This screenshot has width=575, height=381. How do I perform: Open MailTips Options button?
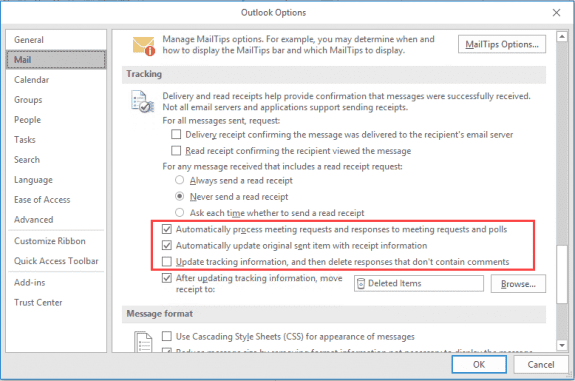coord(502,44)
